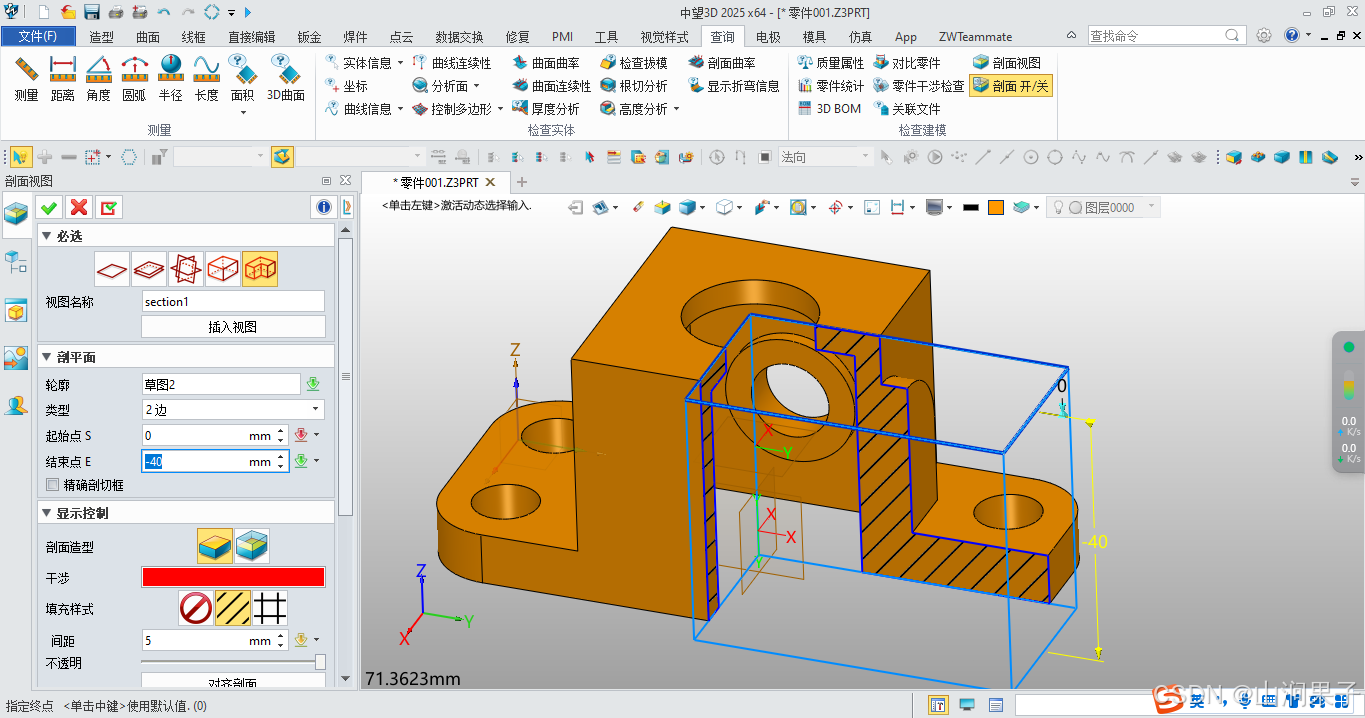Choose the diagonal hatch fill style

232,607
